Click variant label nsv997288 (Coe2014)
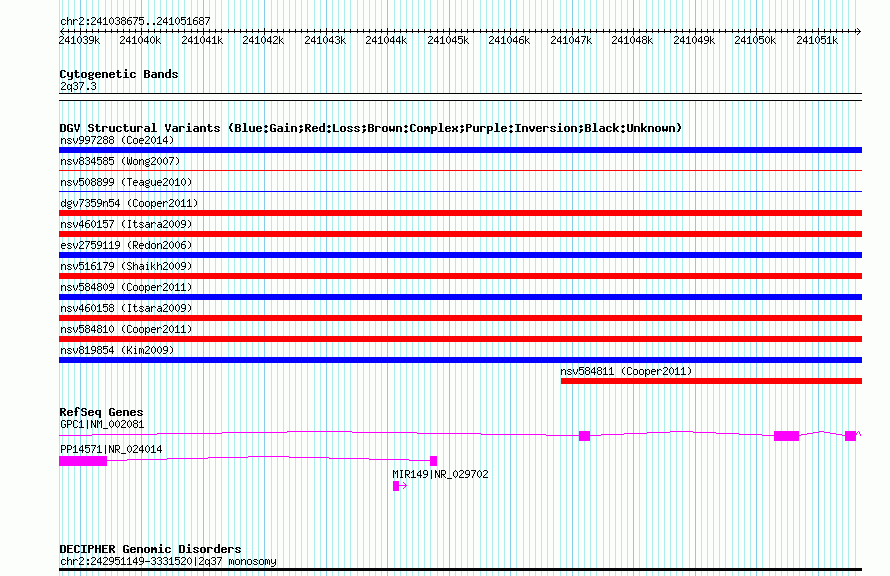 tap(117, 140)
